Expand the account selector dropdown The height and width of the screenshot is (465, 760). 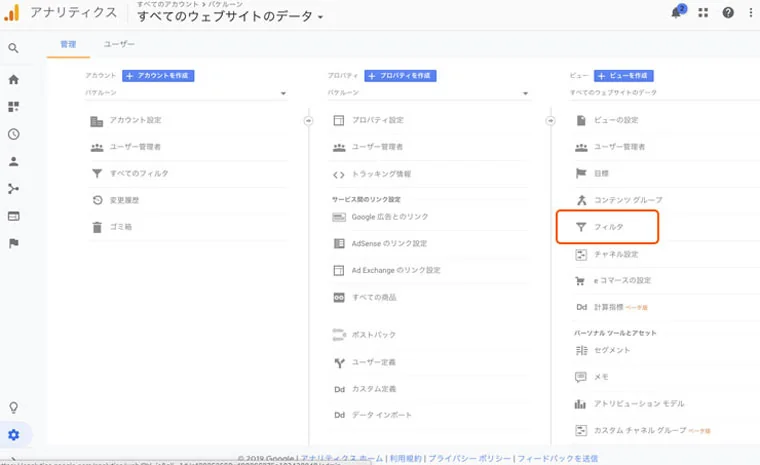coord(186,93)
